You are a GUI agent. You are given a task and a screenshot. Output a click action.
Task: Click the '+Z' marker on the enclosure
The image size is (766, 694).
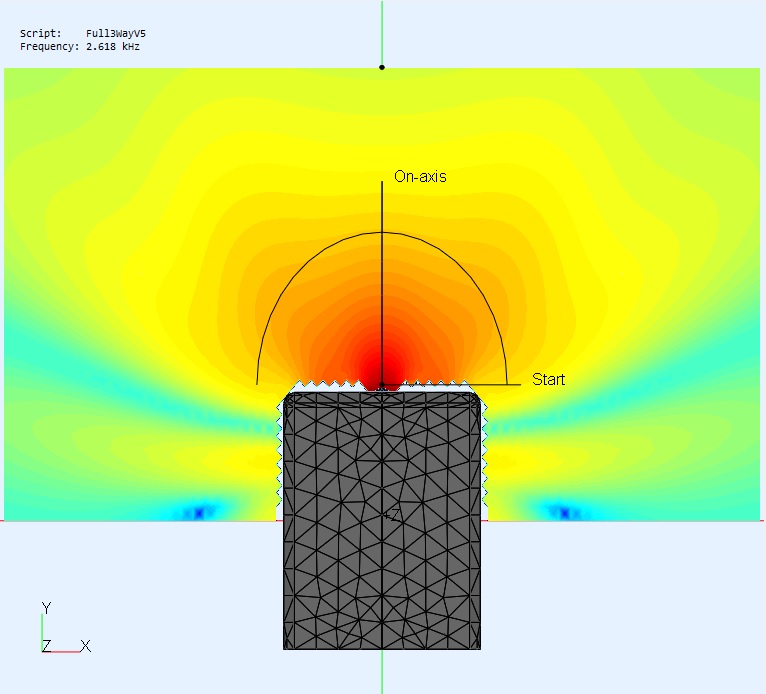point(391,515)
